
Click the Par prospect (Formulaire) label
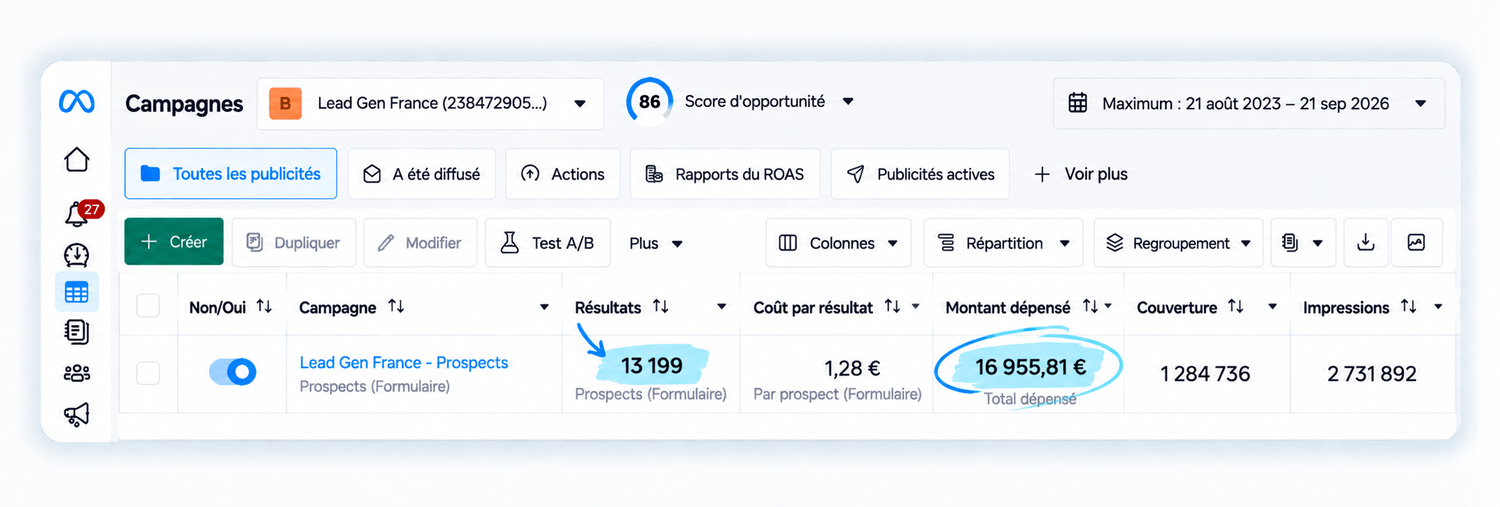838,395
